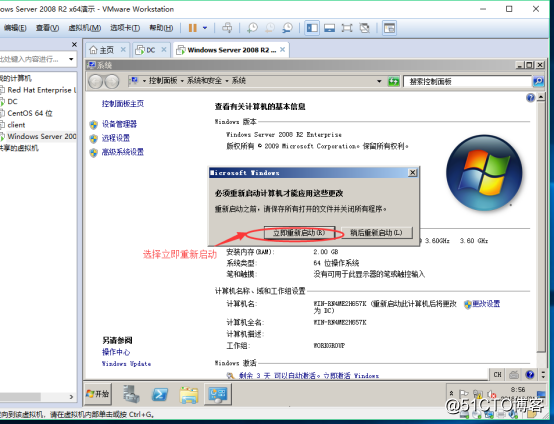Launch PowerShell from the taskbar
The image size is (554, 424).
(160, 394)
